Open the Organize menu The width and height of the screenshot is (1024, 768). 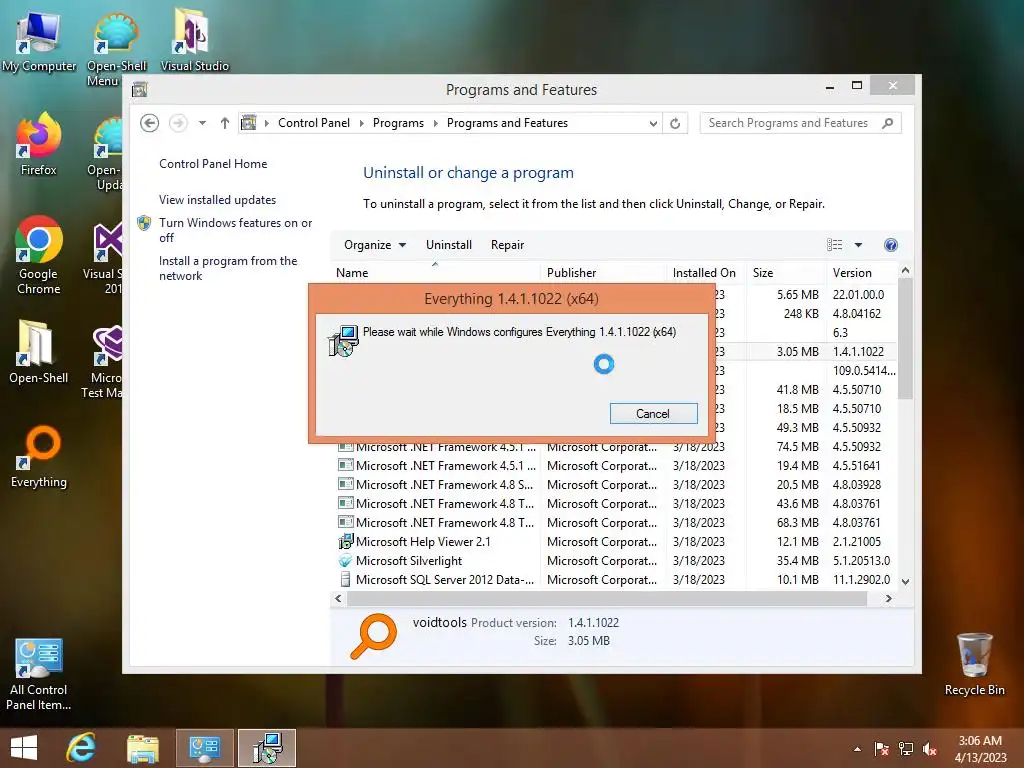click(x=375, y=245)
